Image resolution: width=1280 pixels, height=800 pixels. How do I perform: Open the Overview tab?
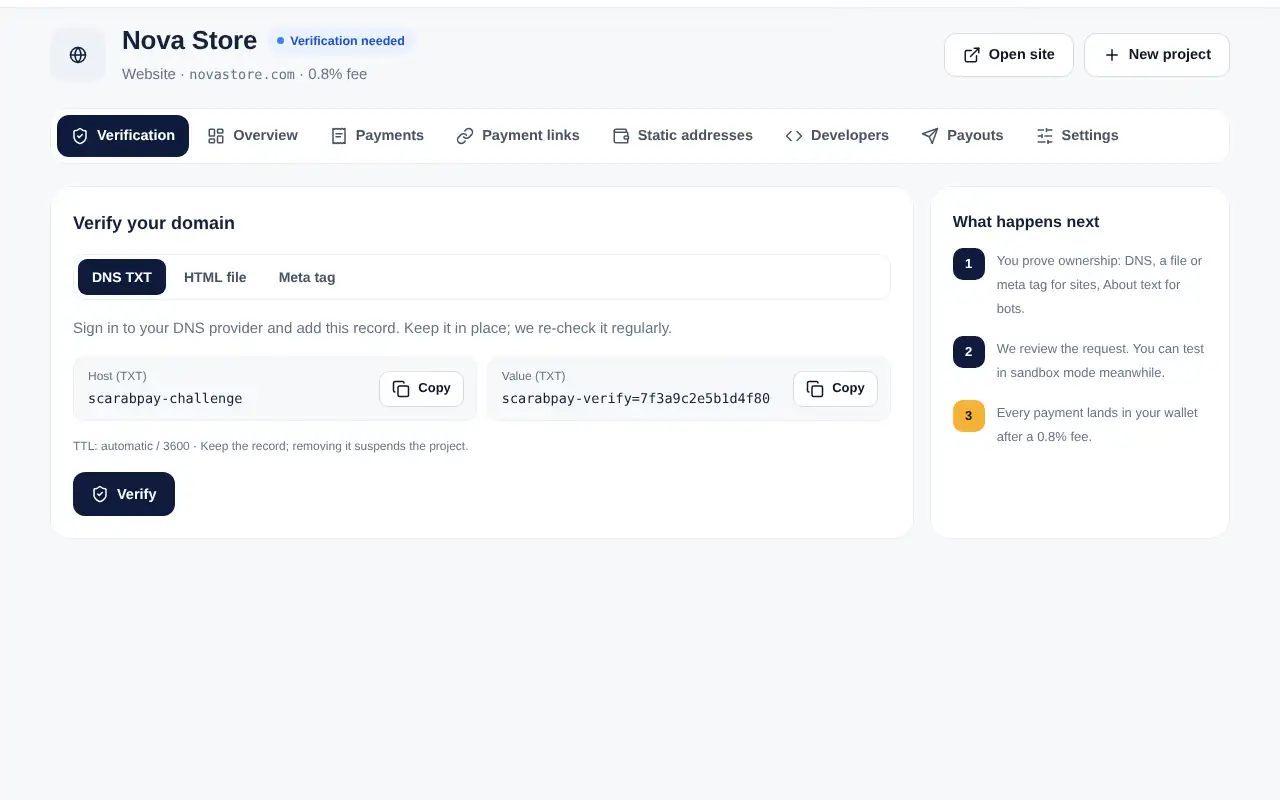(253, 136)
